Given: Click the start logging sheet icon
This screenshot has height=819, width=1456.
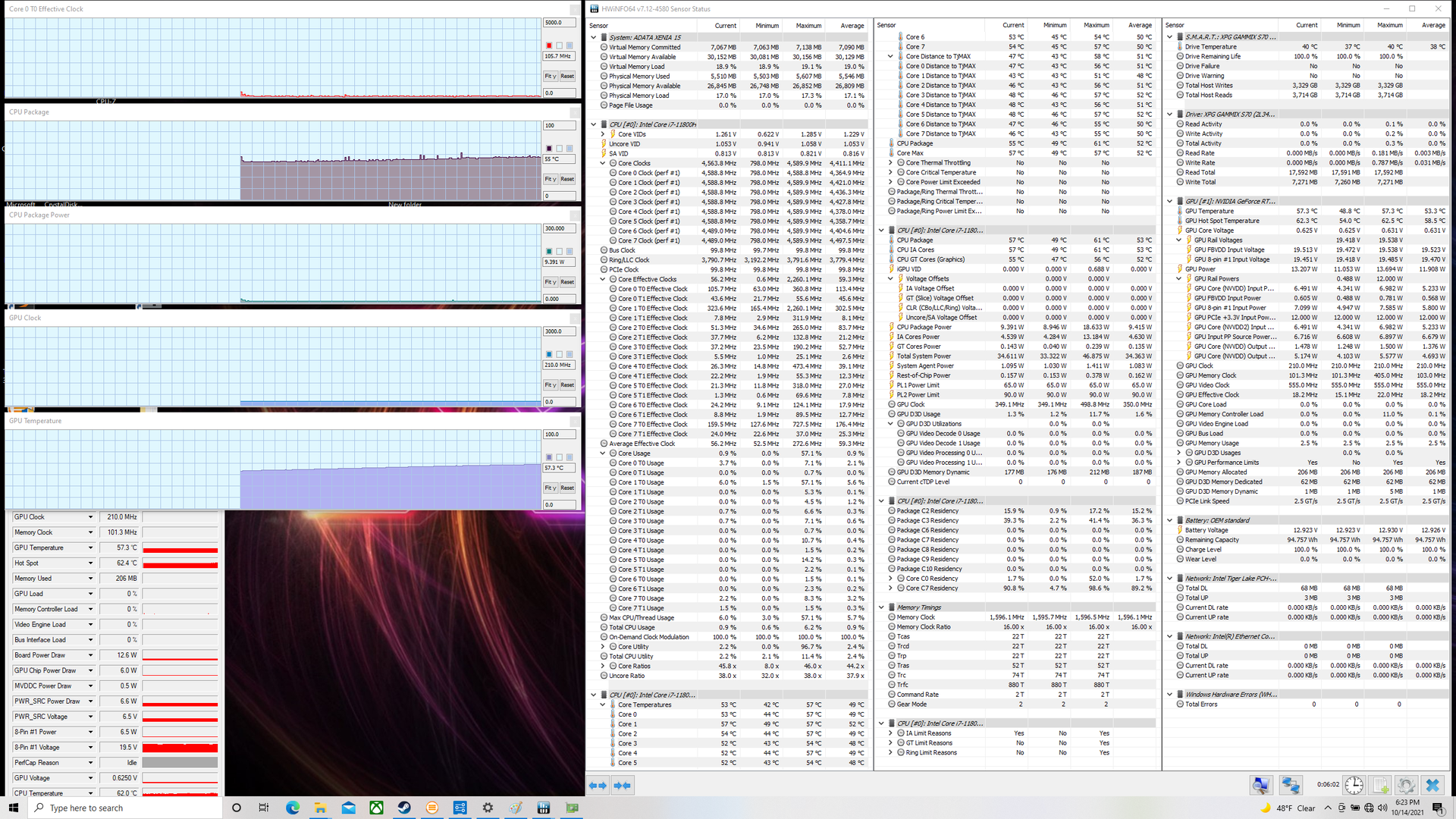Looking at the screenshot, I should (1380, 785).
